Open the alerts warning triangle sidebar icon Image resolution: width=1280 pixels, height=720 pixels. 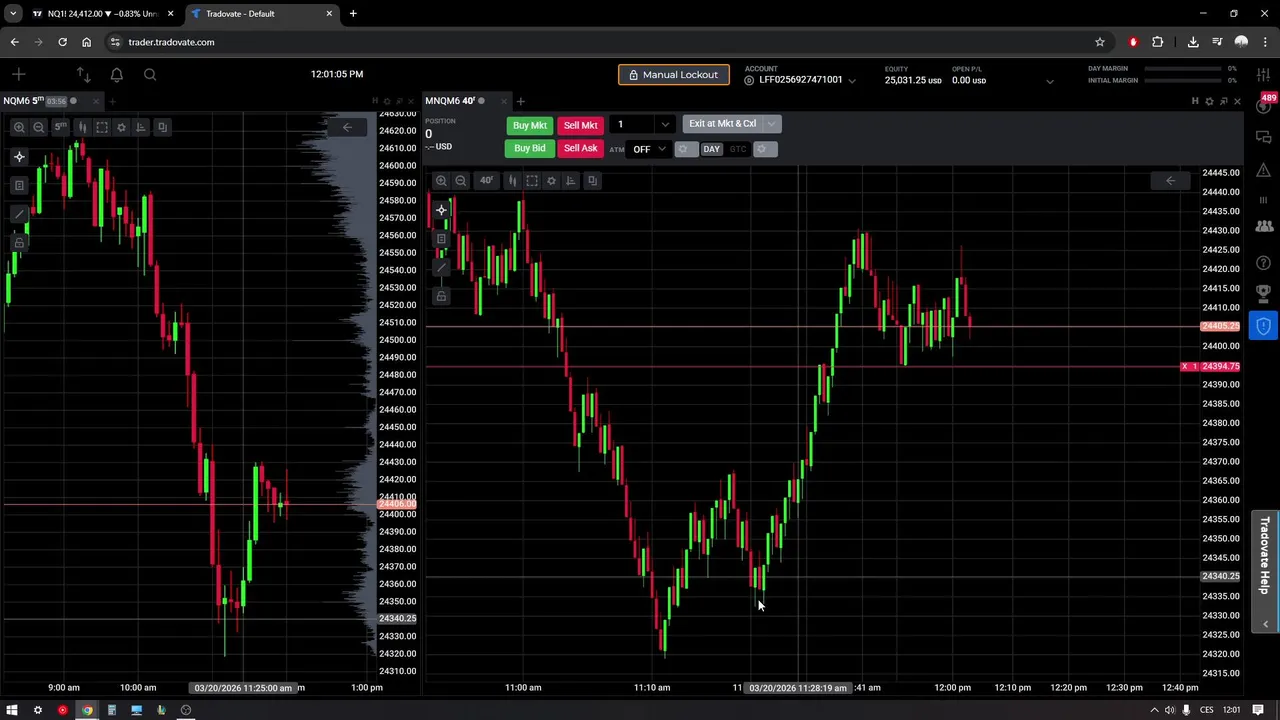[x=1264, y=170]
